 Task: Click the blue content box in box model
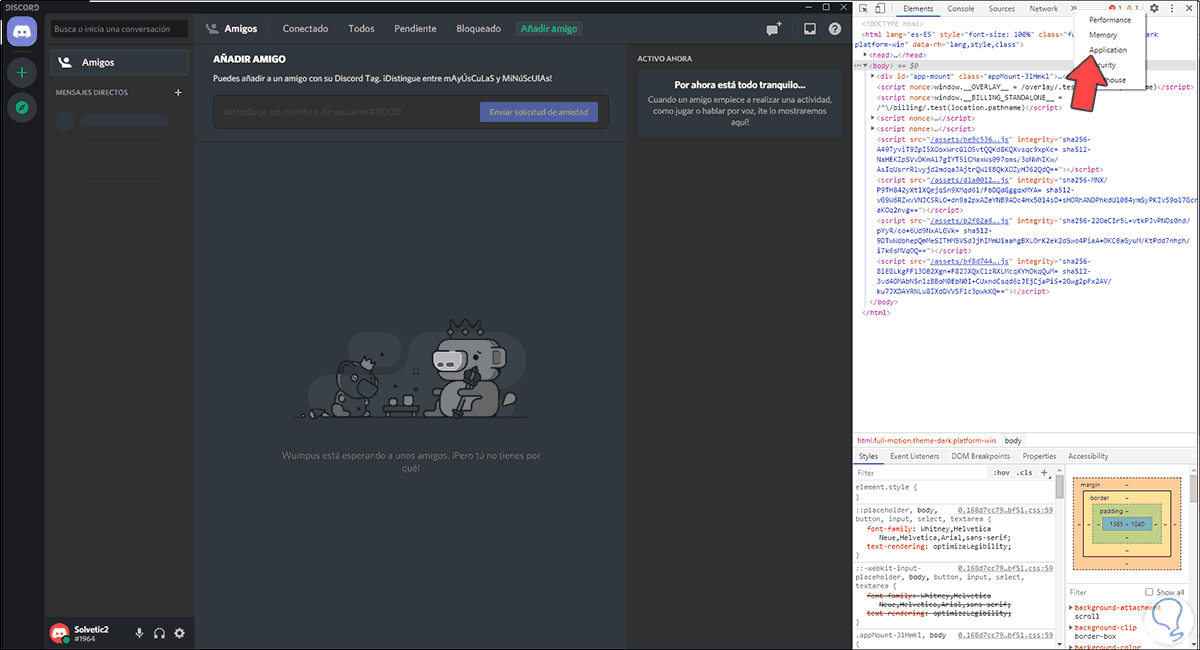[1126, 524]
